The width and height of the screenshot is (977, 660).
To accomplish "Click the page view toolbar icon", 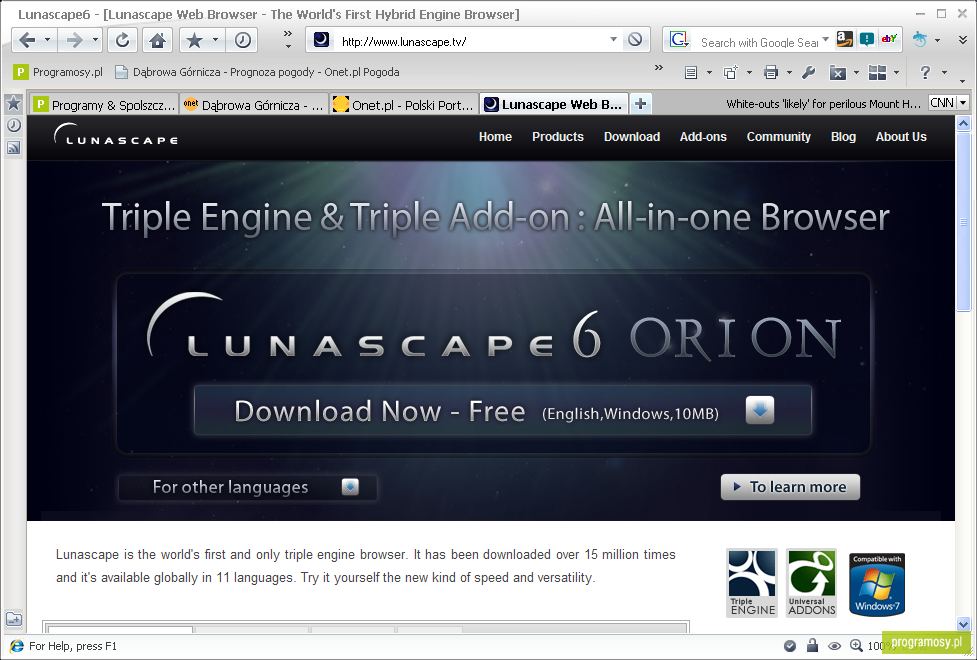I will [691, 73].
